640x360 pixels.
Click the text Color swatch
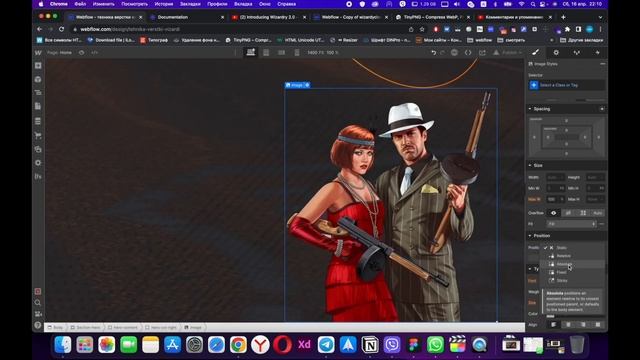point(551,315)
